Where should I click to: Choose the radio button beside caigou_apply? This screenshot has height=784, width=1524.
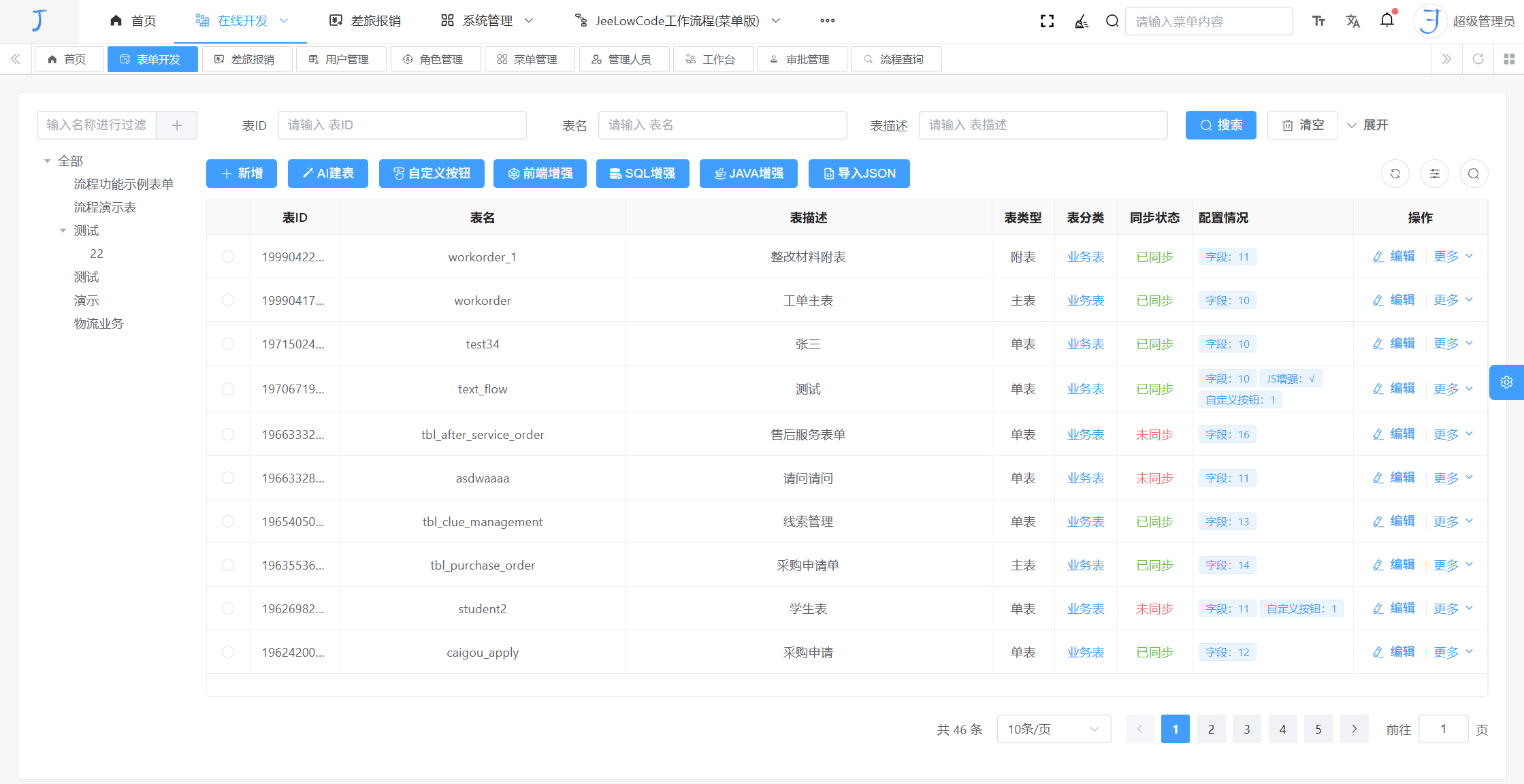pos(228,651)
